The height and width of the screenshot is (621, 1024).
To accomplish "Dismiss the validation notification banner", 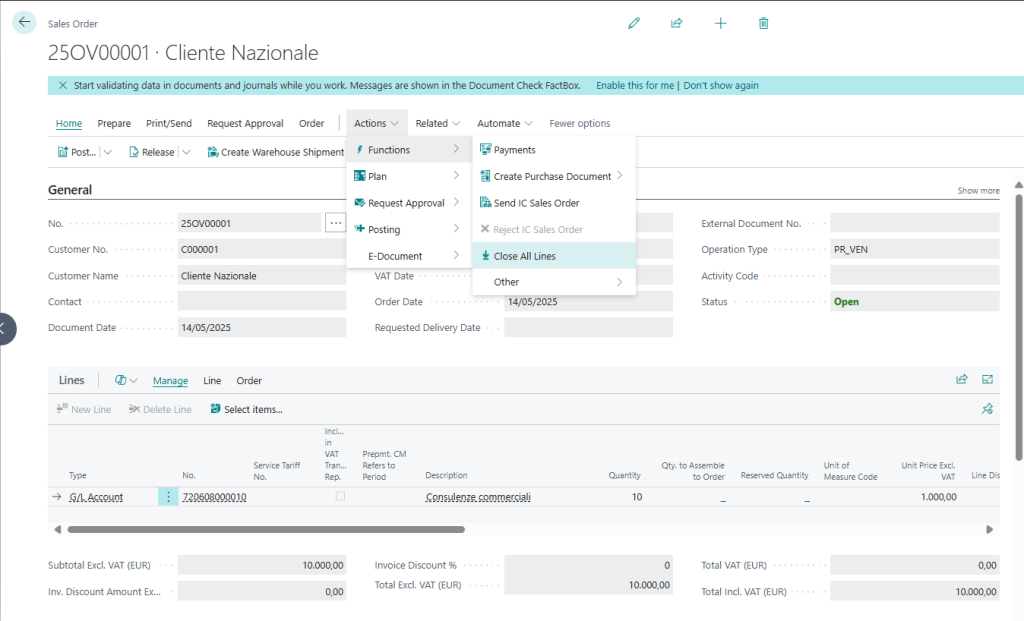I will (63, 86).
